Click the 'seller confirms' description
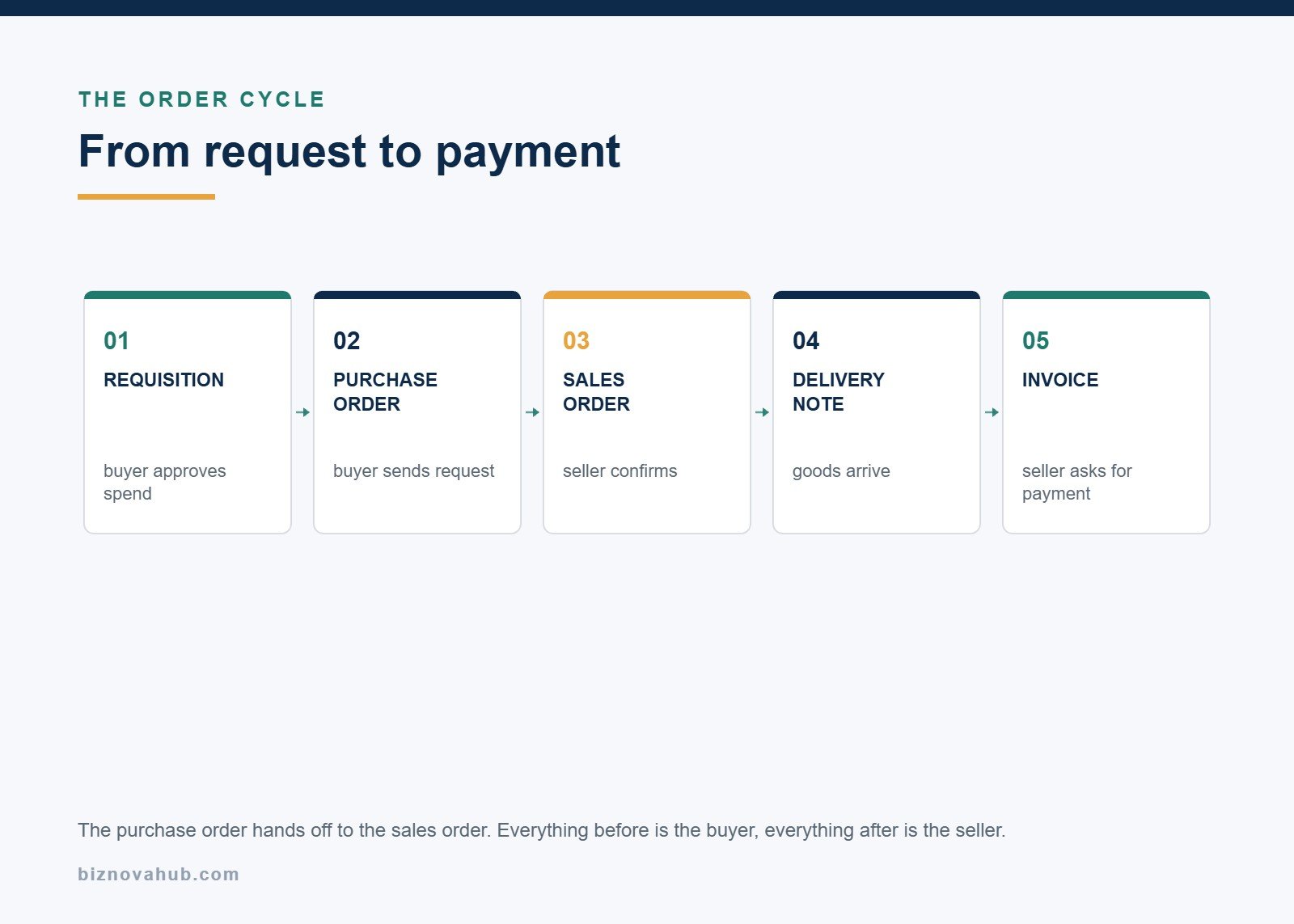The image size is (1294, 924). click(620, 471)
